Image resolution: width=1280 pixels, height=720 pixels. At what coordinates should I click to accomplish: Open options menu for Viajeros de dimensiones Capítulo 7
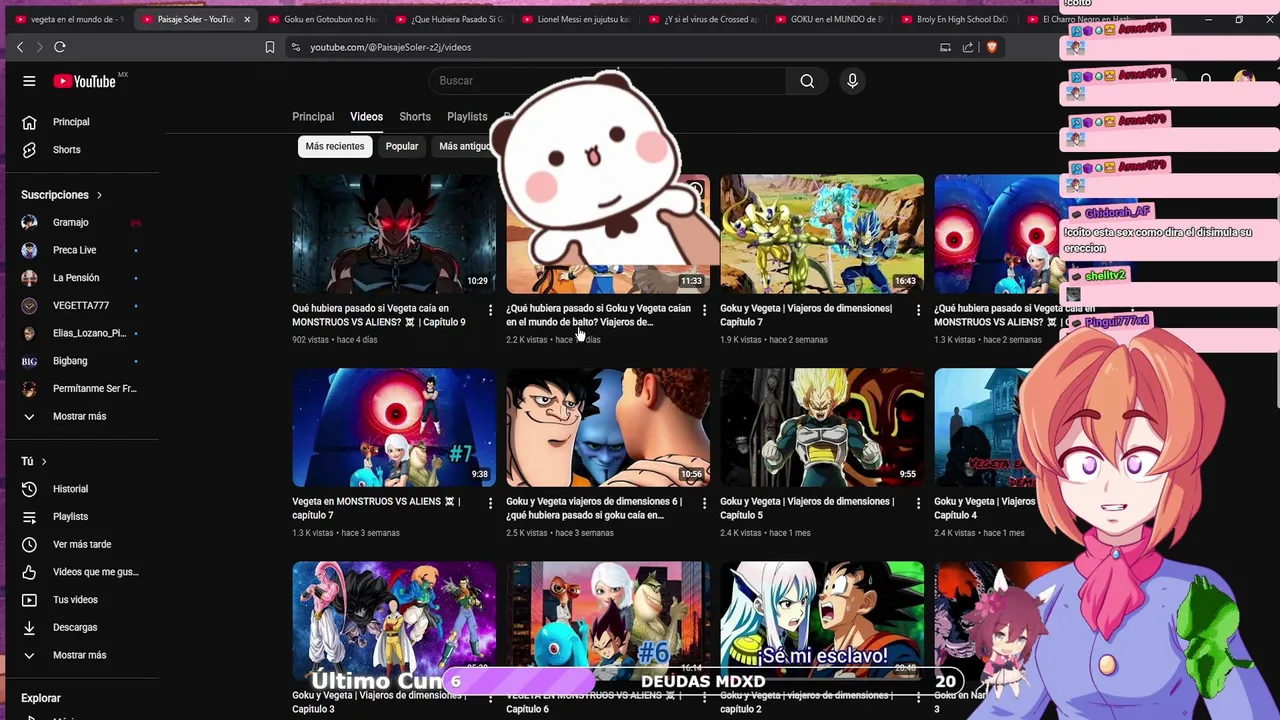918,311
